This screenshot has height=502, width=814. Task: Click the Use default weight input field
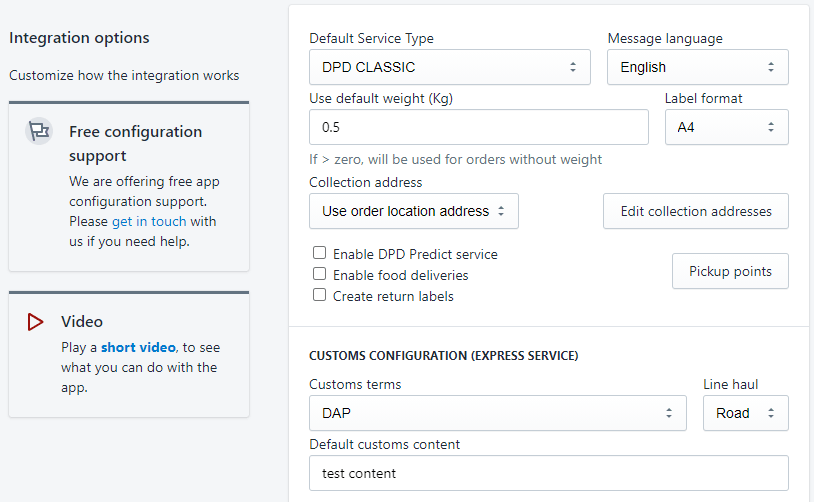tap(478, 127)
